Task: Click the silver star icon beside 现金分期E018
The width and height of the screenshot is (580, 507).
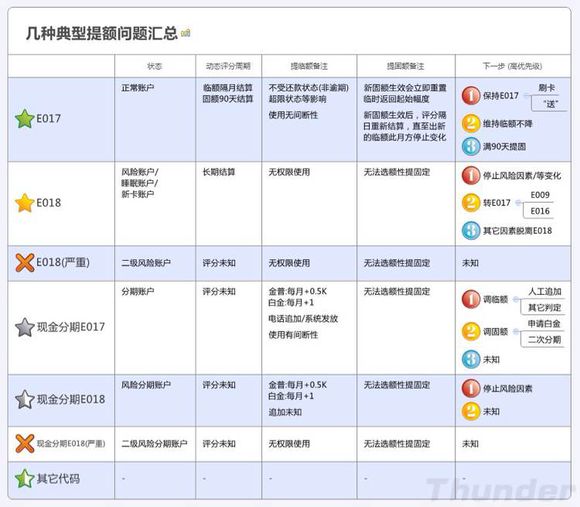Action: click(x=24, y=399)
